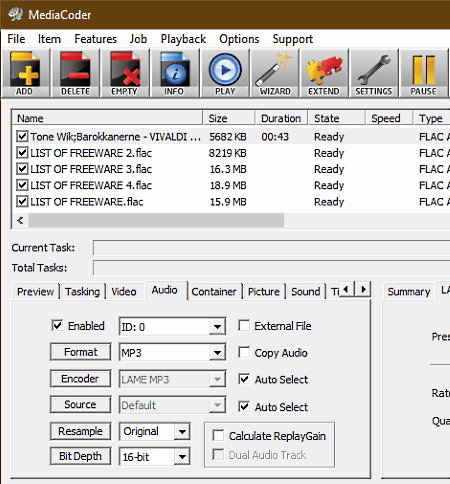Enable Calculate ReplayGain checkbox

click(x=218, y=435)
